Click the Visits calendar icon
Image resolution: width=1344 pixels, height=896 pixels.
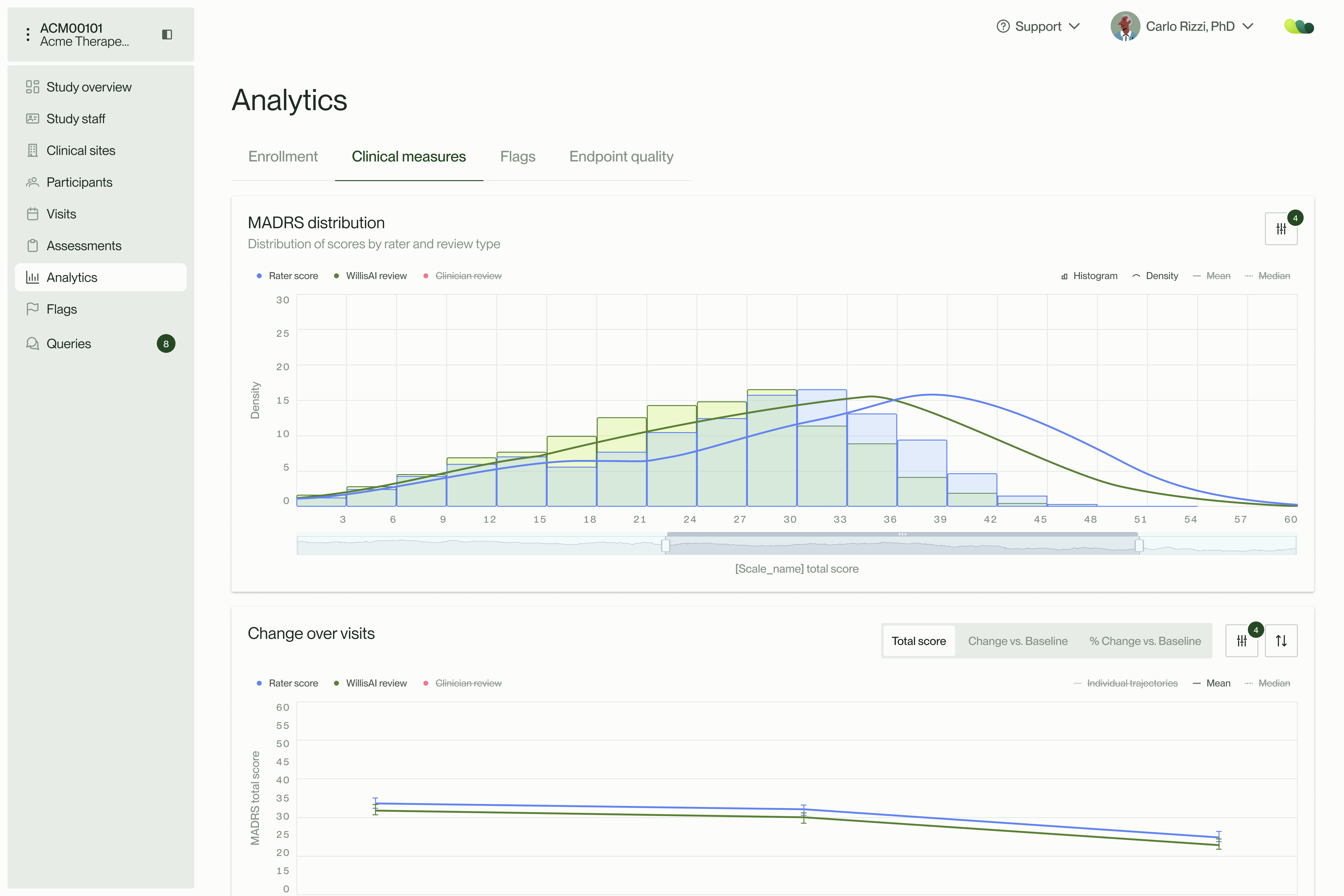(33, 214)
